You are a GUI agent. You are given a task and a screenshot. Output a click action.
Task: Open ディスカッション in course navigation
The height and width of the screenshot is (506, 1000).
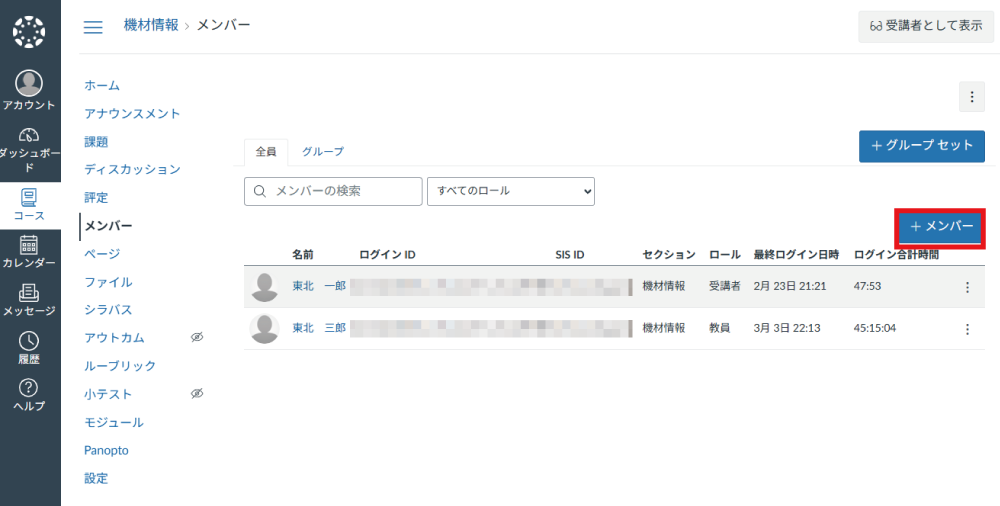coord(132,169)
